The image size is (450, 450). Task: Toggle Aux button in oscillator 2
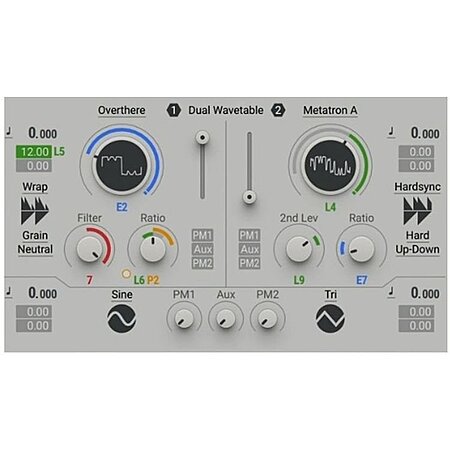249,249
